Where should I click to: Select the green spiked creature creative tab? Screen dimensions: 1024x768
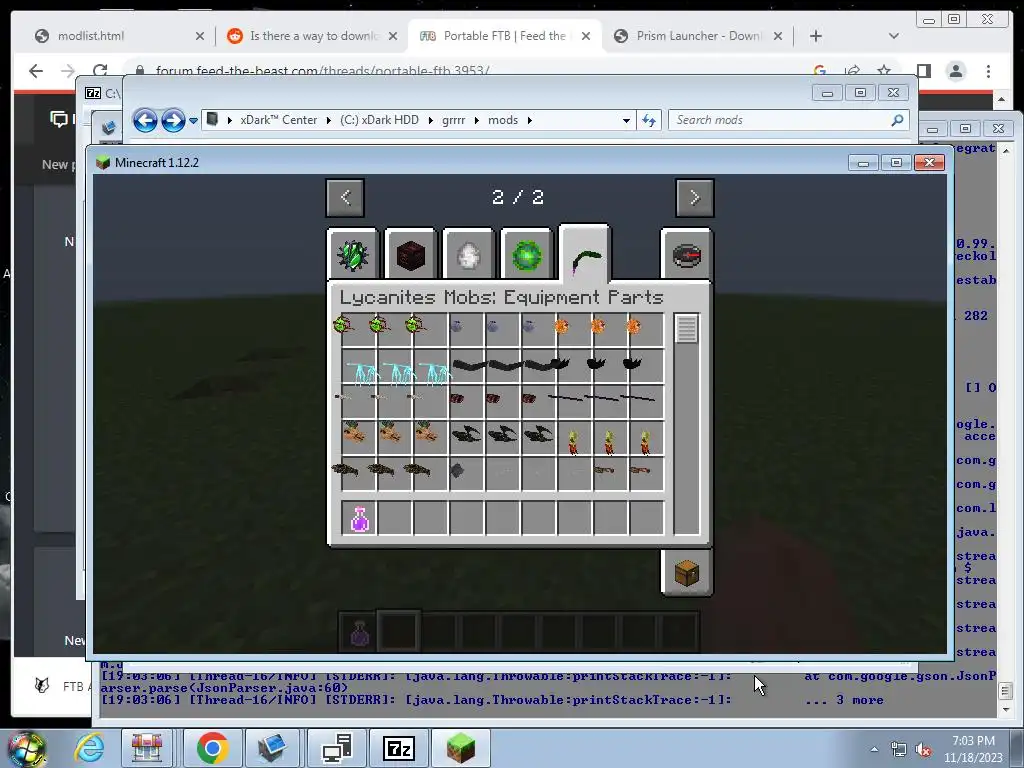point(353,255)
